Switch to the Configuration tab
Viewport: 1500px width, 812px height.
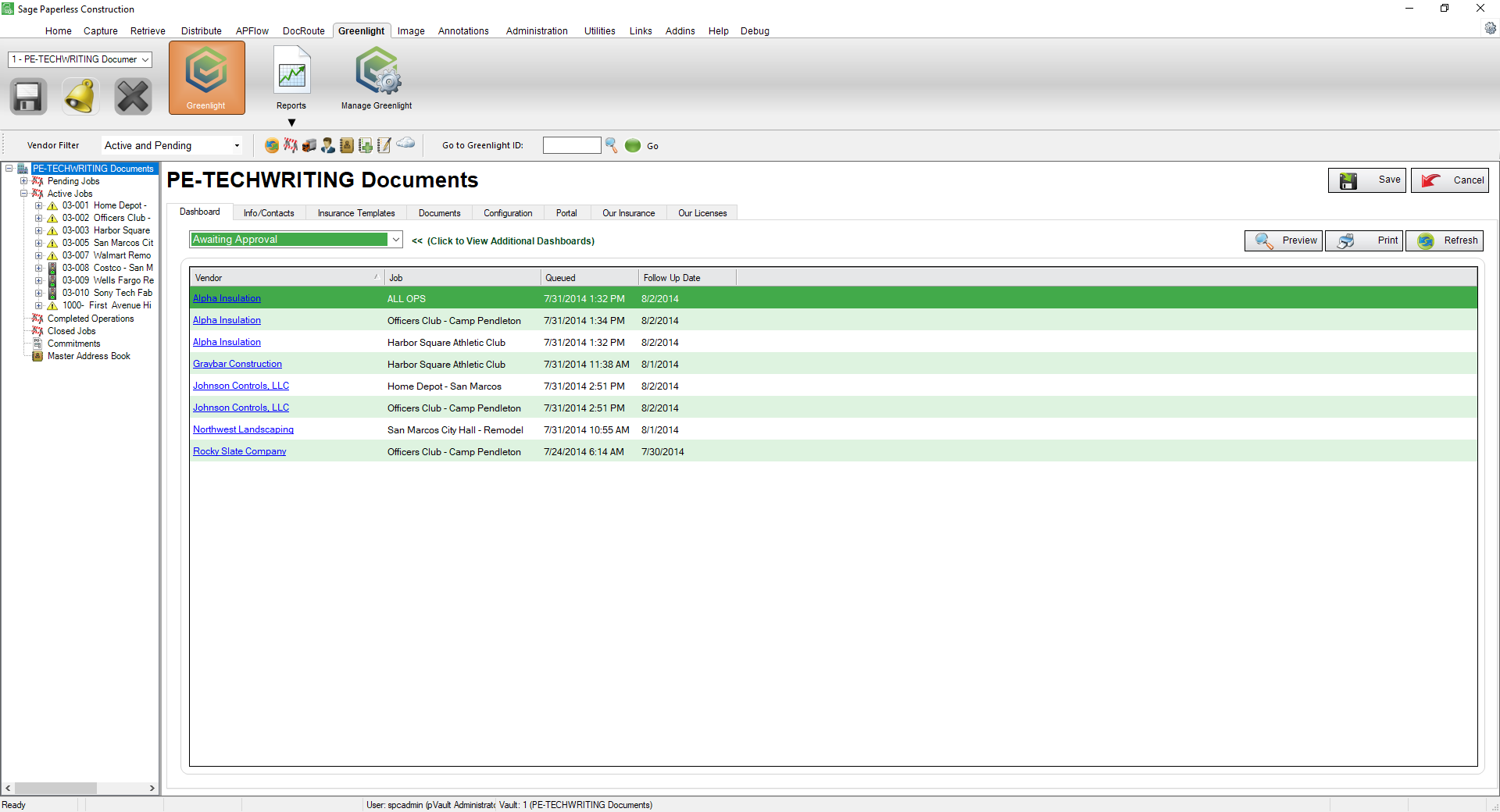tap(508, 213)
